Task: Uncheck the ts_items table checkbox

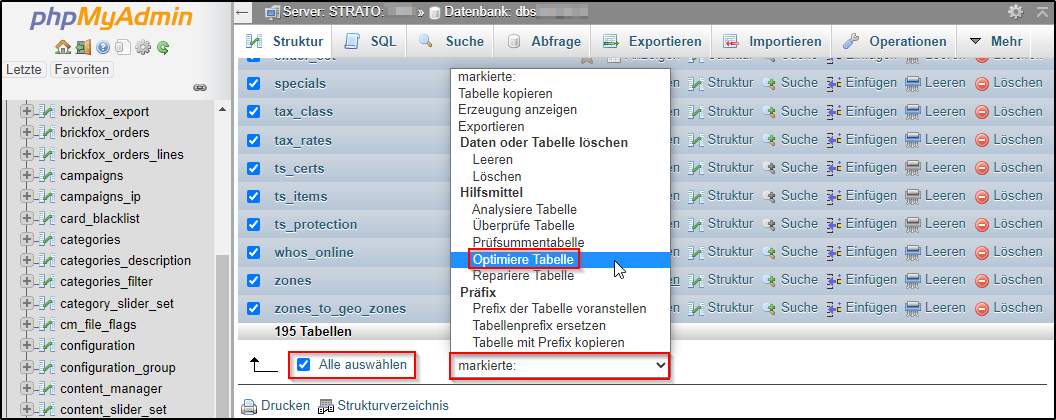Action: (253, 196)
